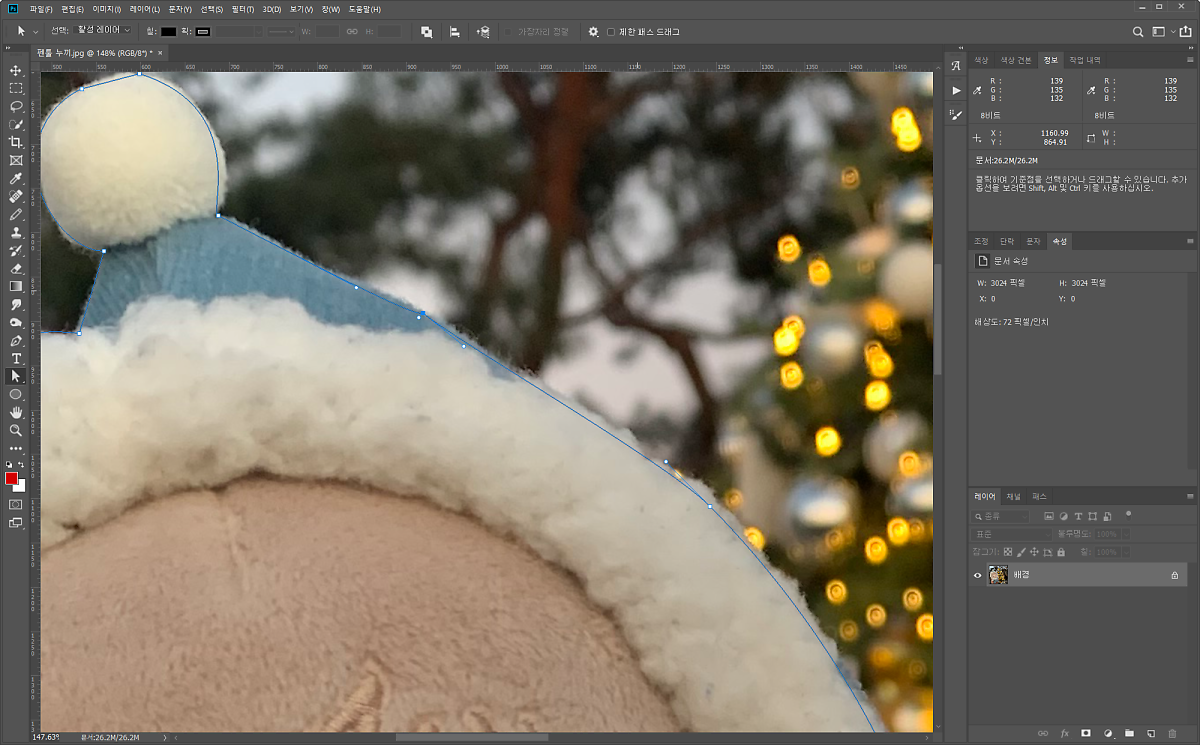Open the 활성 레이어 selection dropdown
The height and width of the screenshot is (745, 1200).
click(x=105, y=32)
